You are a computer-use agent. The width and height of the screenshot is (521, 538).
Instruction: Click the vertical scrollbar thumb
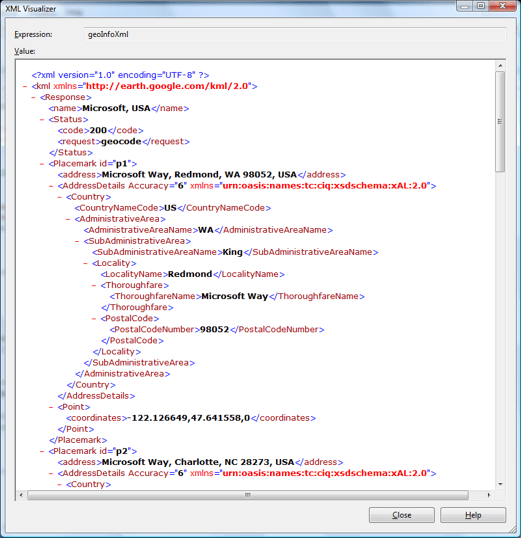tap(500, 121)
